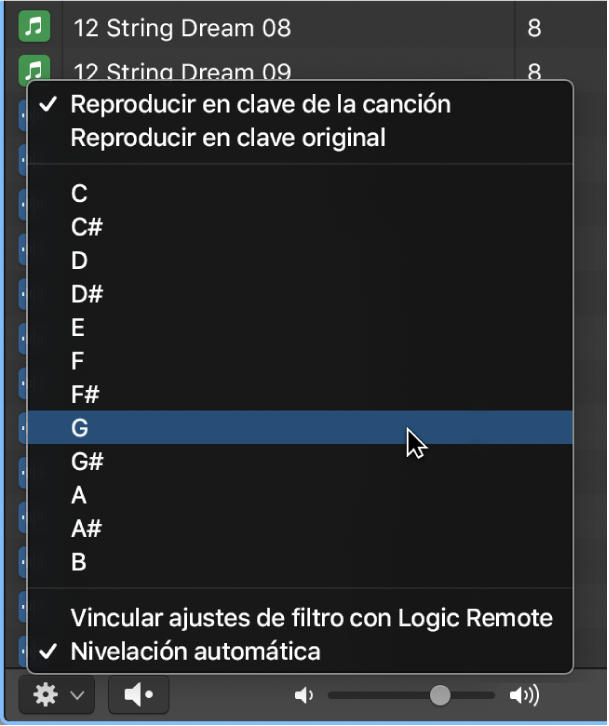Toggle "Nivelación automática" option

195,652
